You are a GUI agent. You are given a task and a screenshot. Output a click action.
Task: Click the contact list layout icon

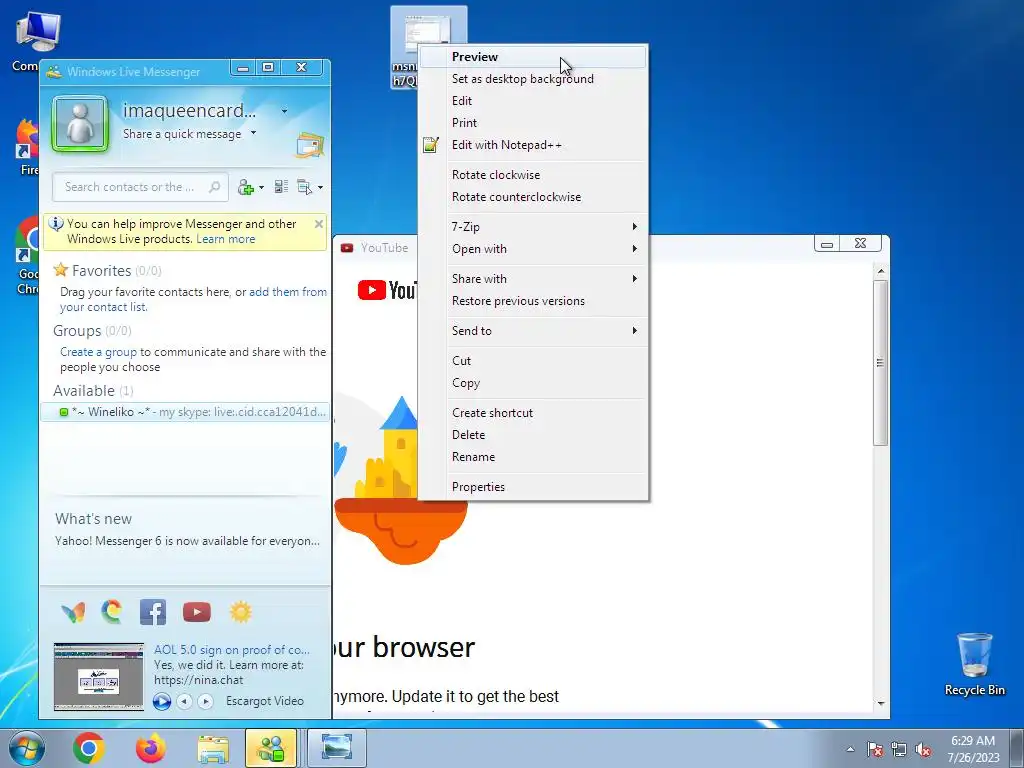[x=281, y=187]
